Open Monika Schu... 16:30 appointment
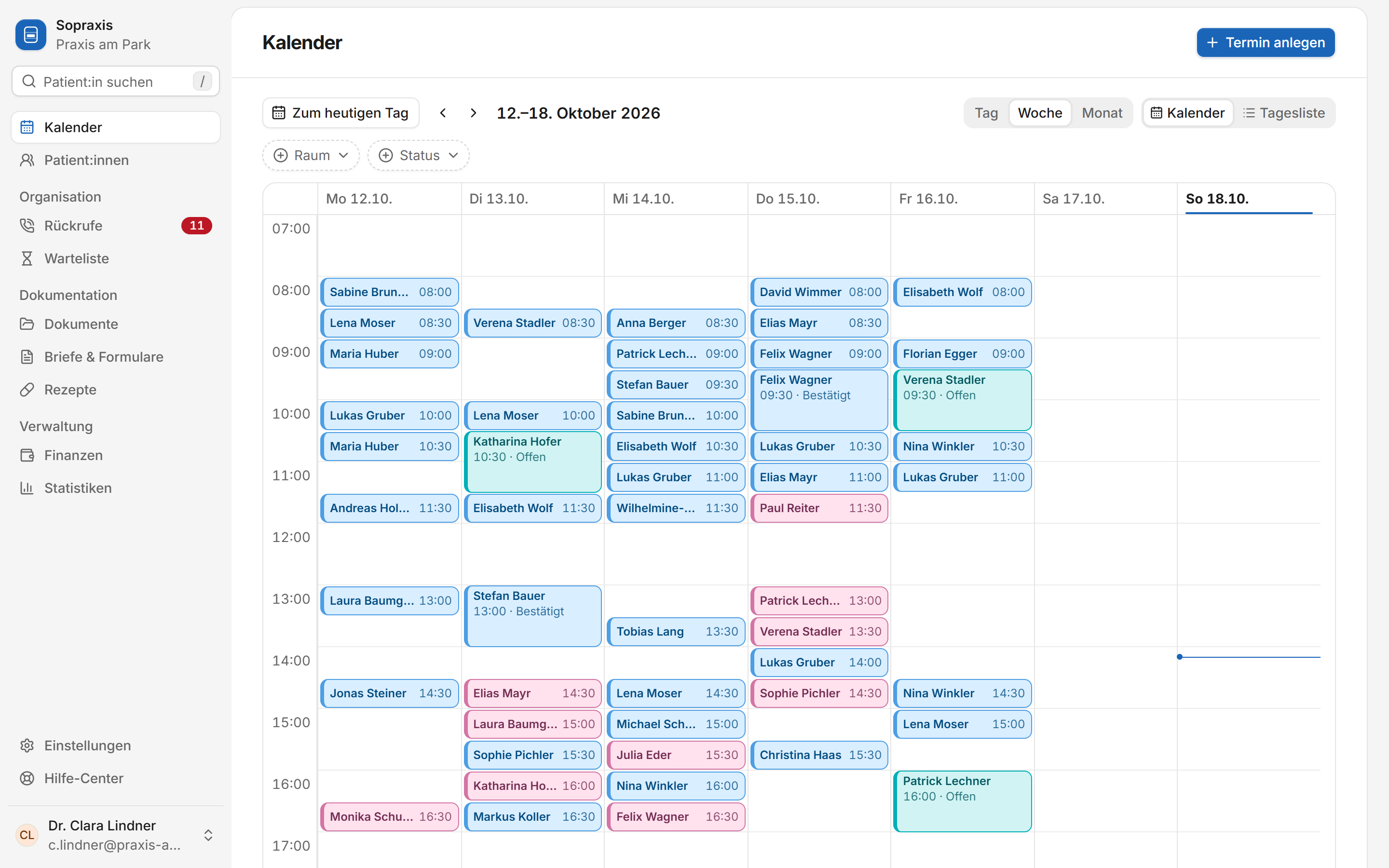 click(390, 816)
